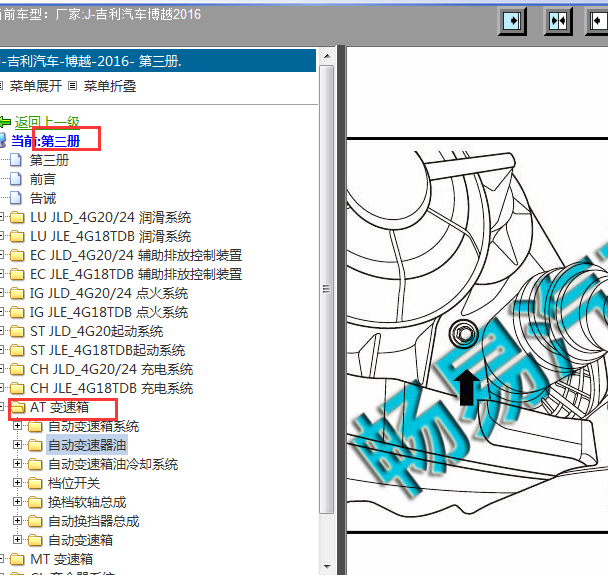This screenshot has width=608, height=575.
Task: Click folder icon beside MT 变速箱
Action: point(17,559)
